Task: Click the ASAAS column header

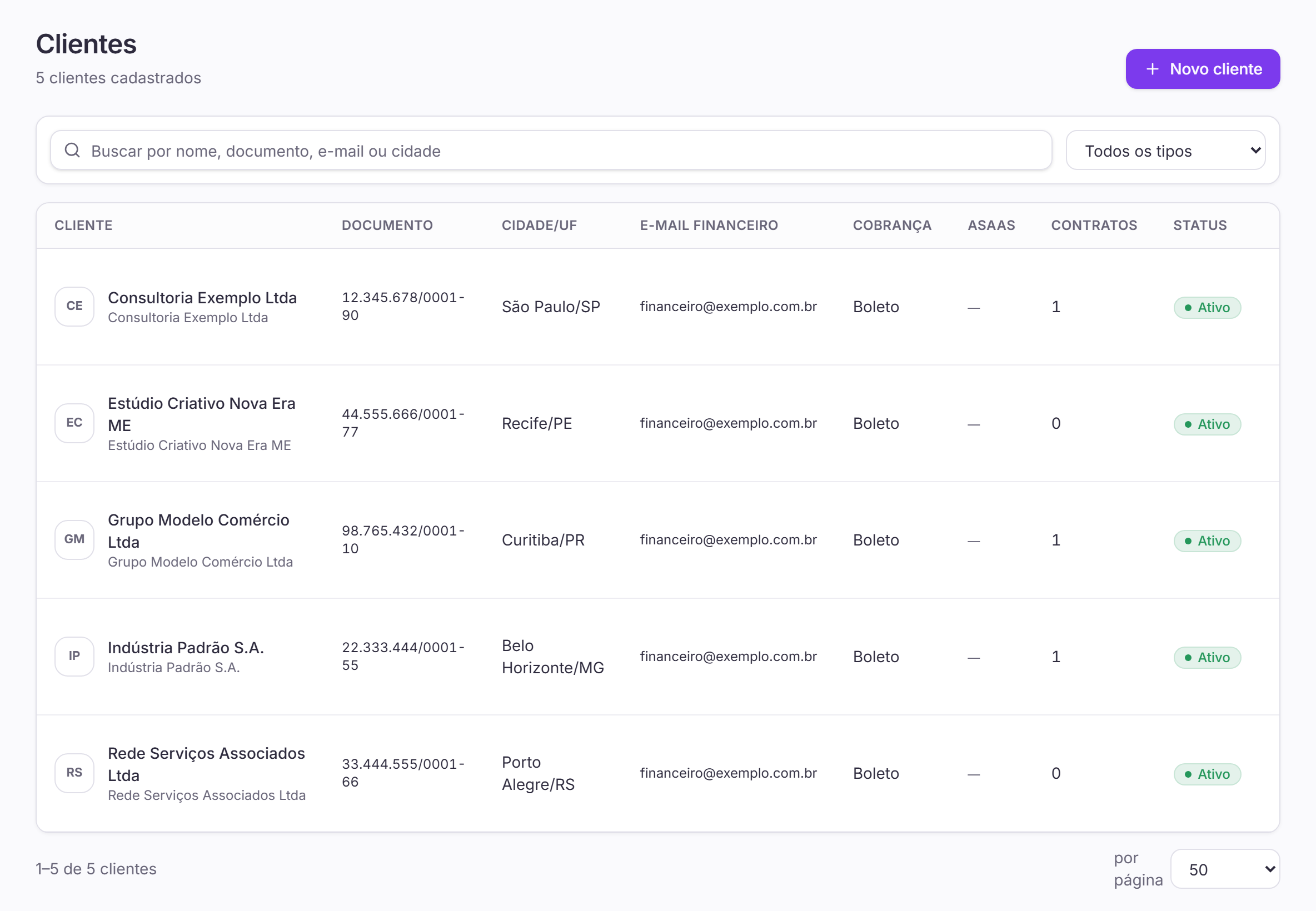Action: tap(991, 226)
